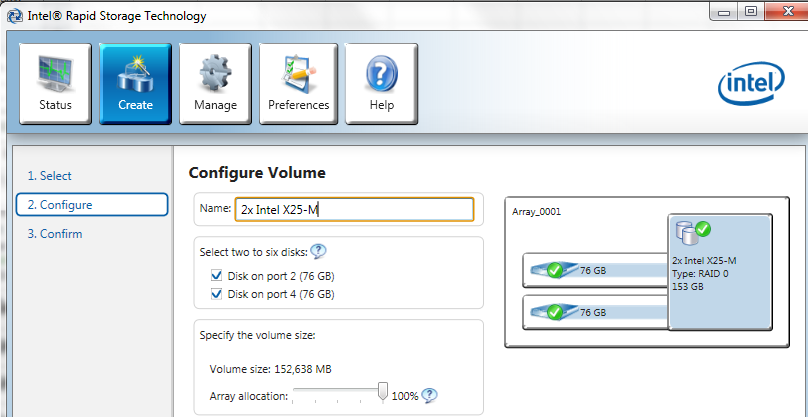Open the Help section

(x=381, y=84)
